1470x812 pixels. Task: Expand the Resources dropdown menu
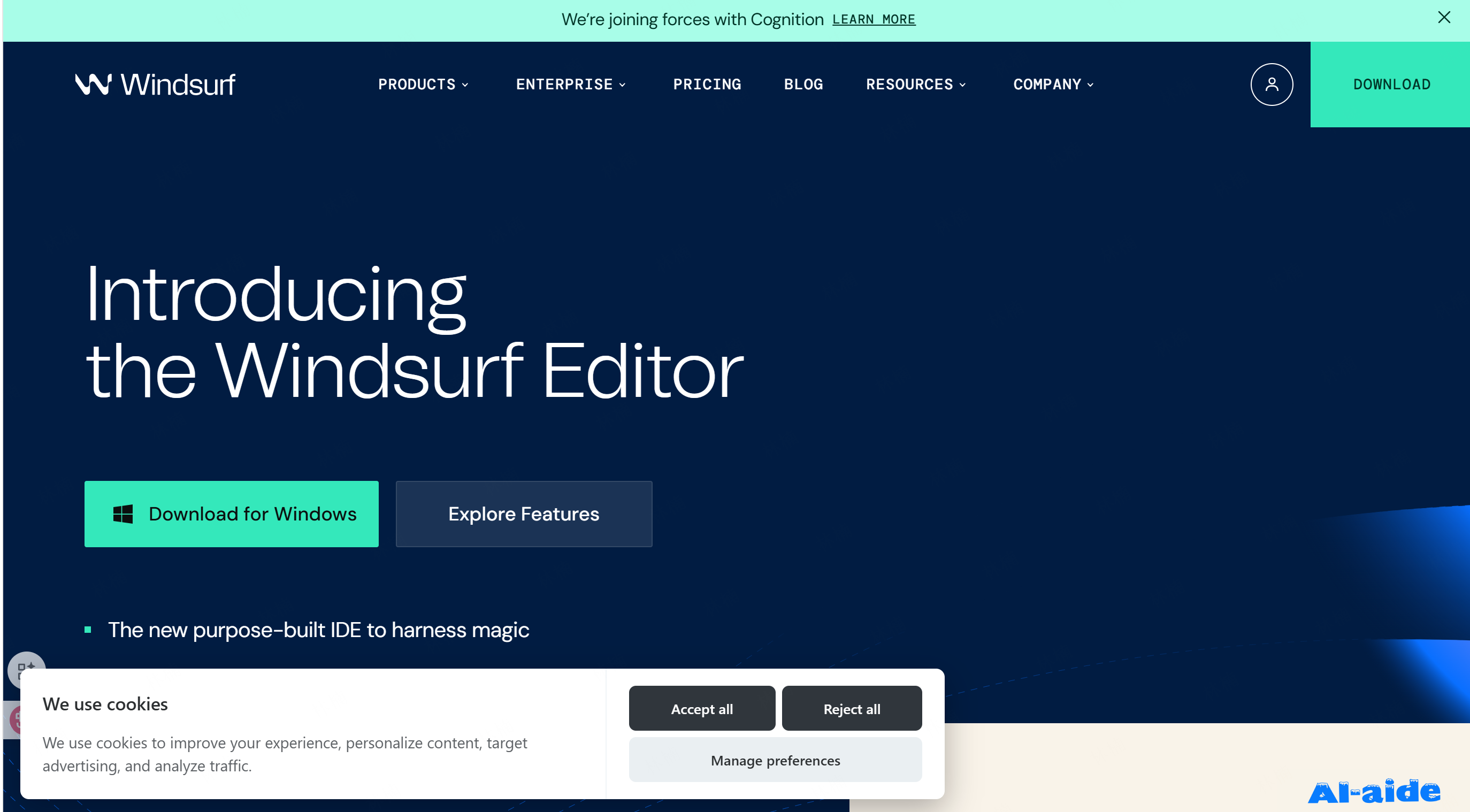coord(916,85)
